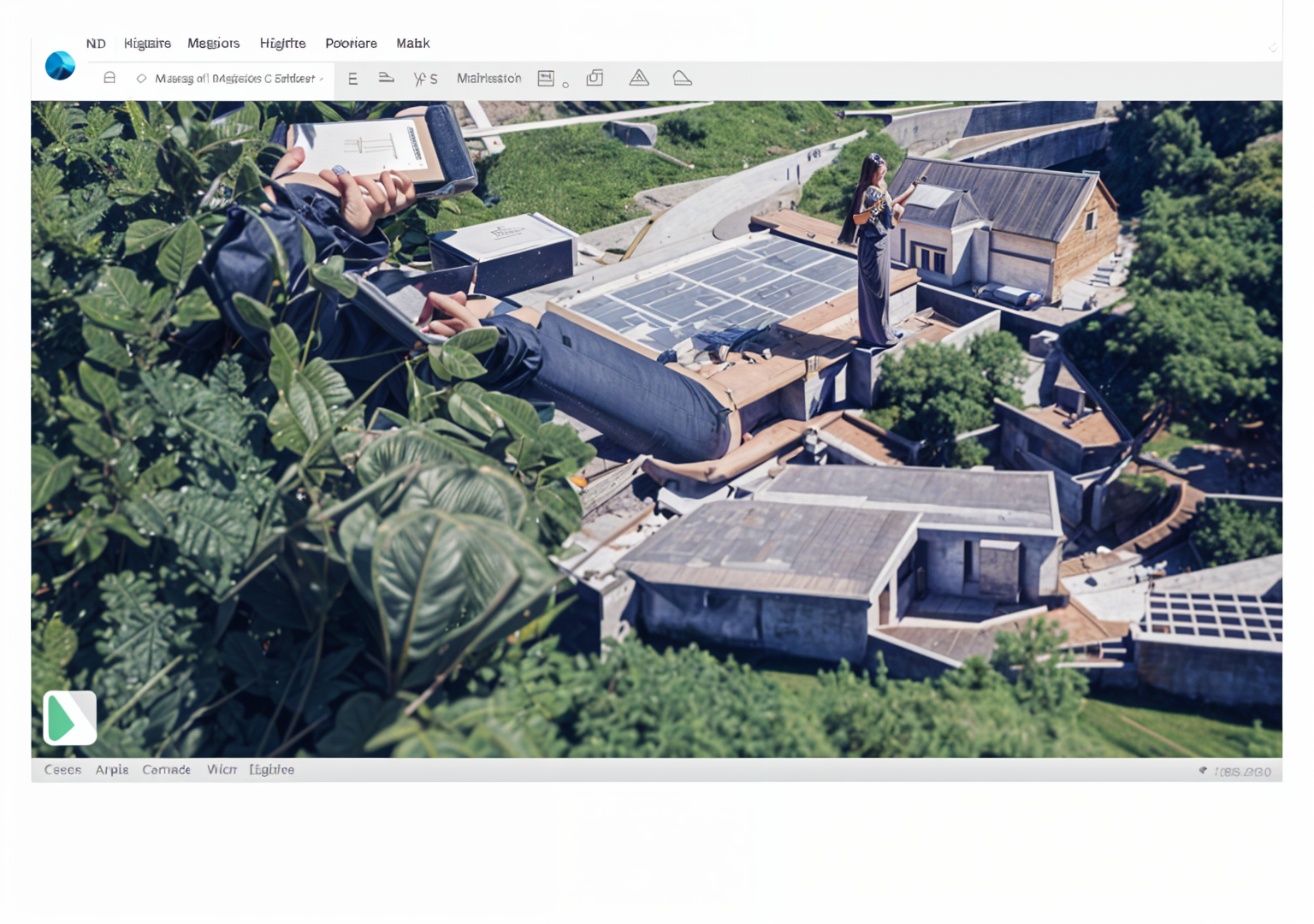Screen dimensions: 1314x924
Task: Switch to the Carnade tab in bottom bar
Action: click(x=166, y=770)
